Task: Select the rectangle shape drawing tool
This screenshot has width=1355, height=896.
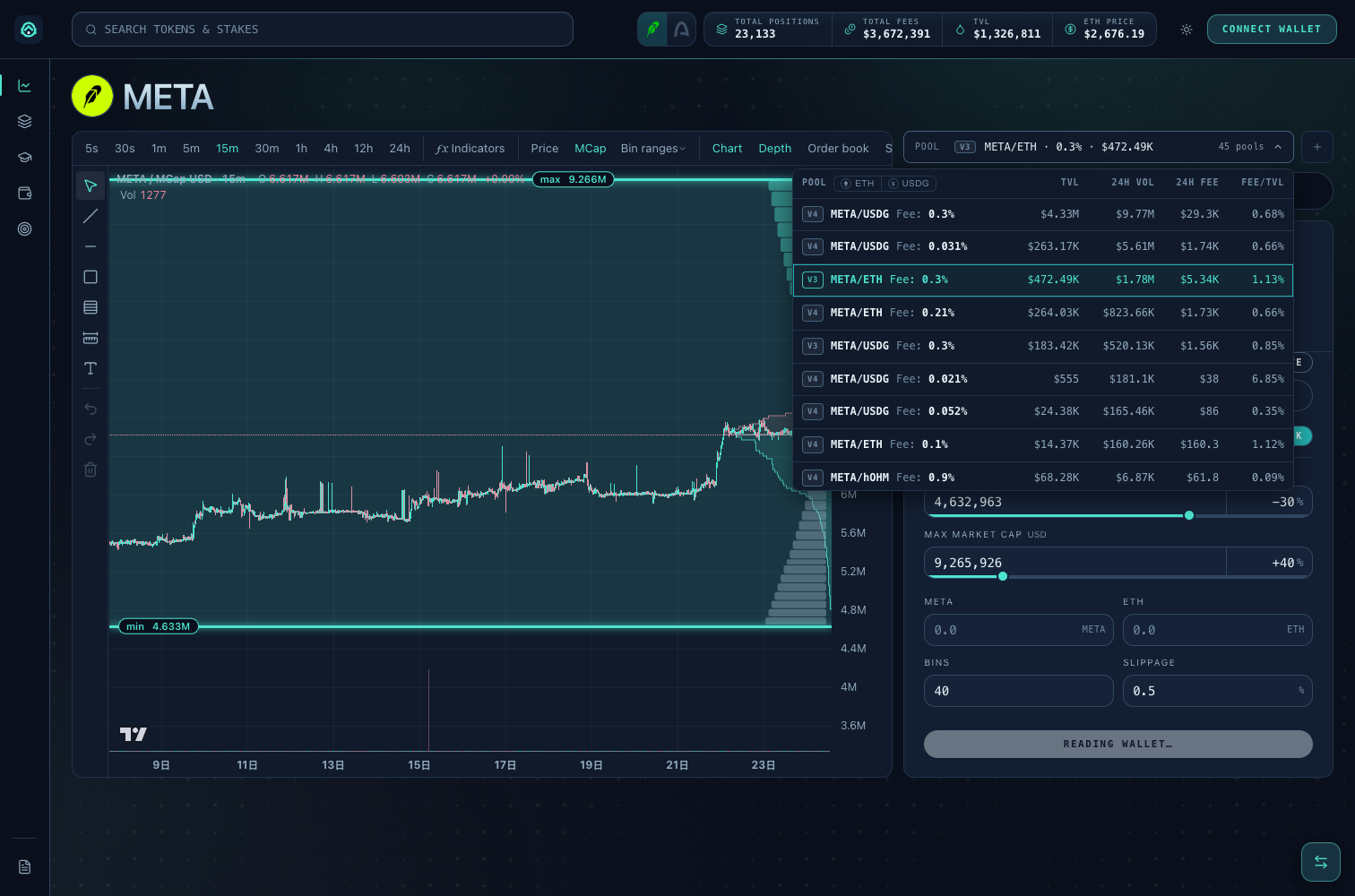Action: tap(91, 277)
